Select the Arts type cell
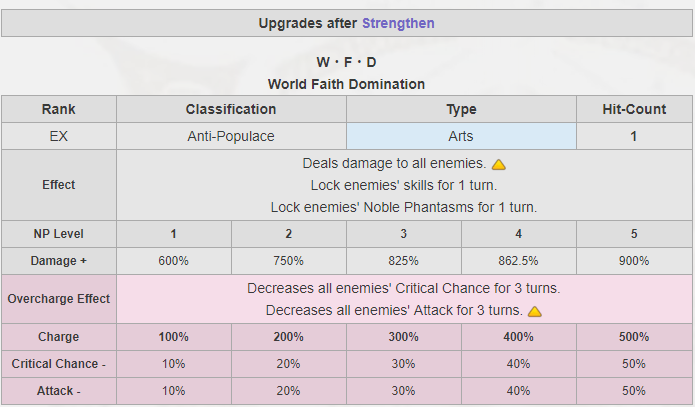The height and width of the screenshot is (407, 695). click(461, 136)
